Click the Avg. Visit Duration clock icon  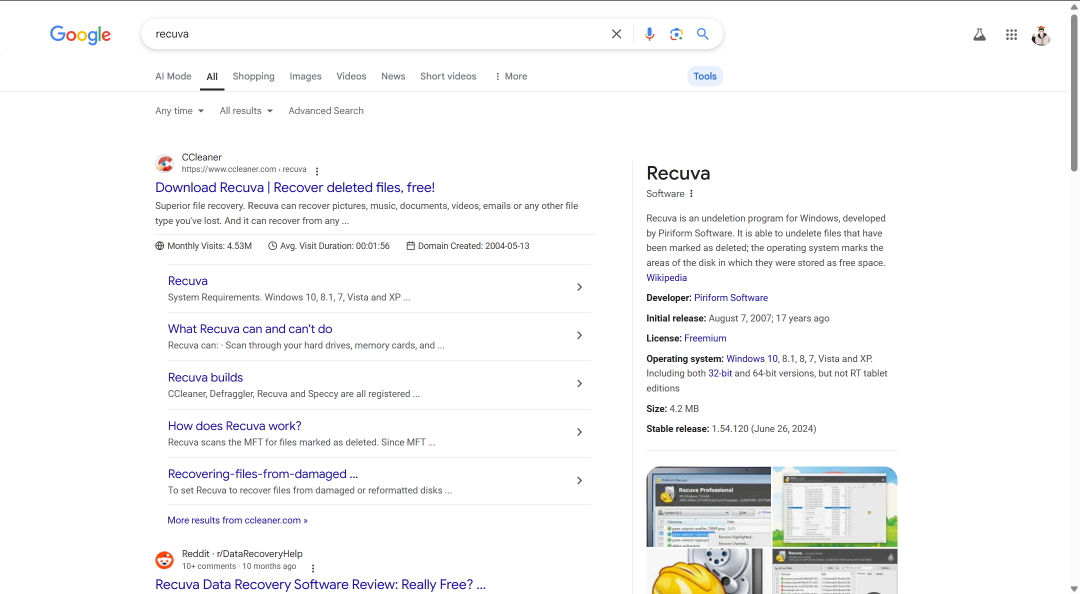pyautogui.click(x=273, y=246)
